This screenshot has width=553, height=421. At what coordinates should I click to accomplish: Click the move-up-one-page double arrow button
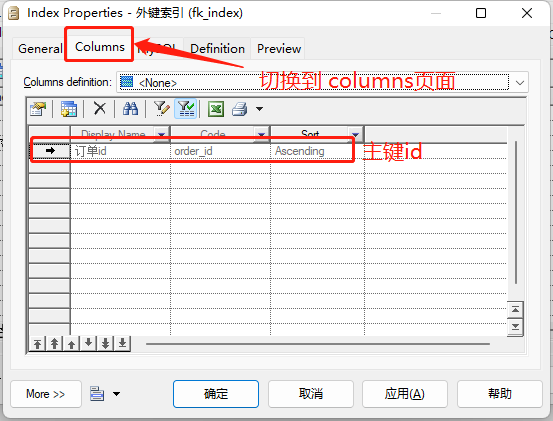point(54,343)
